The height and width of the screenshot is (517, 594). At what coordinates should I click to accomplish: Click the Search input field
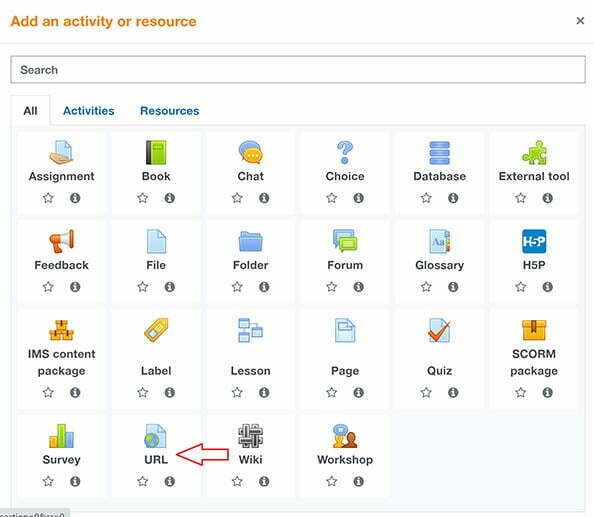tap(298, 70)
